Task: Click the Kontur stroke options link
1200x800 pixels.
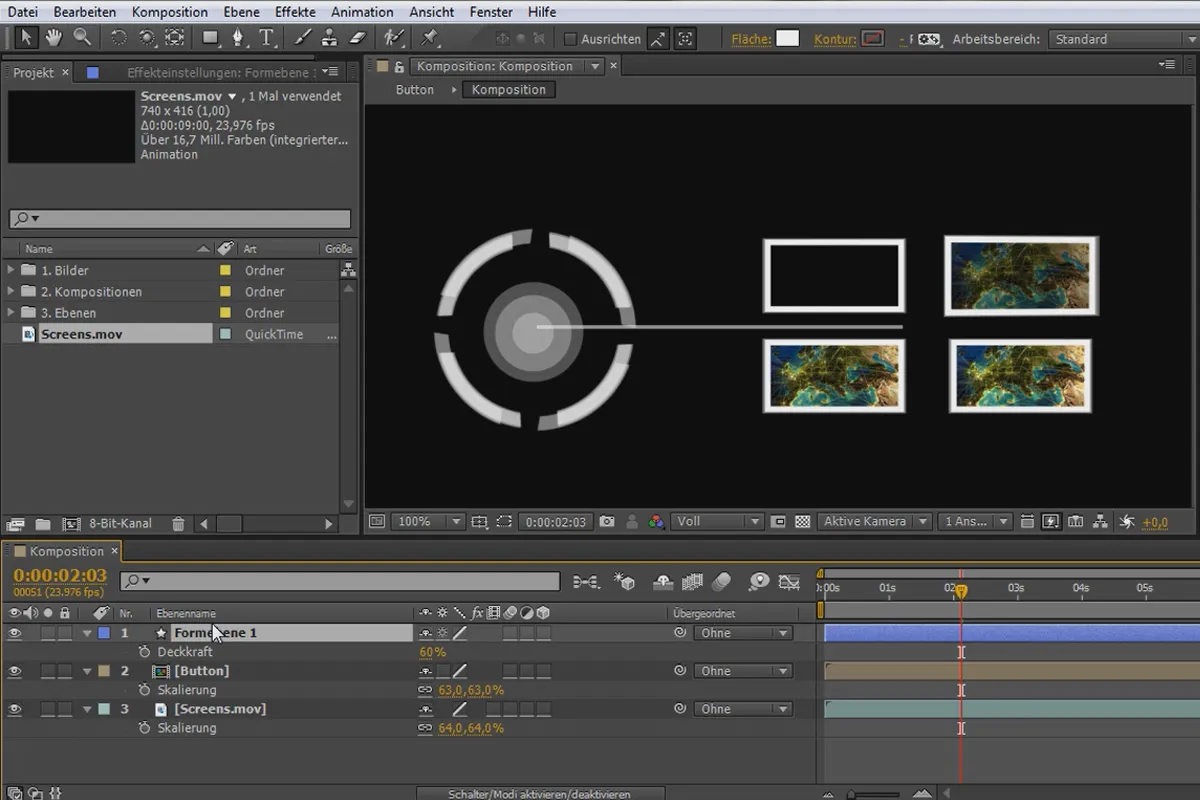Action: [835, 39]
